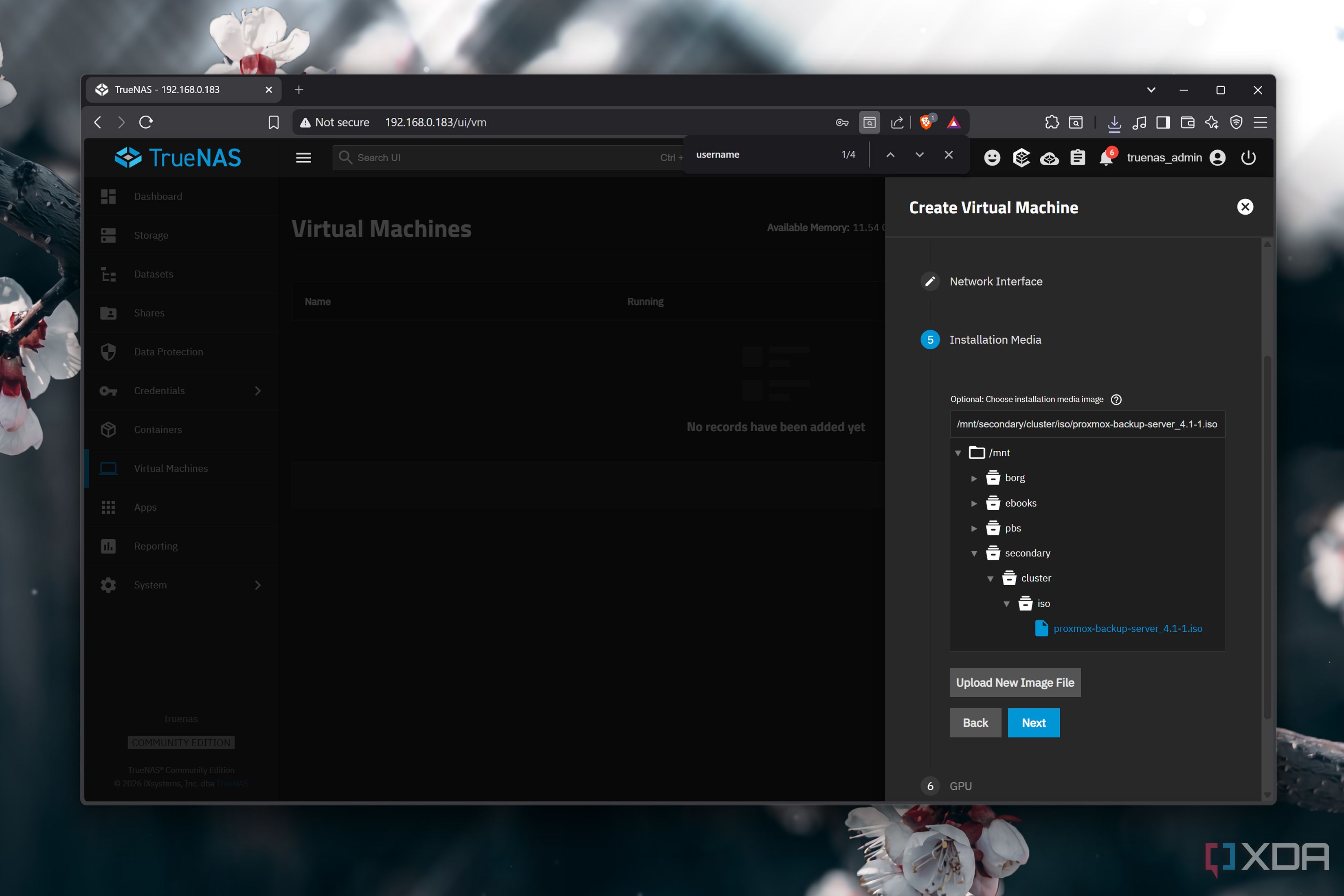Open Brave VPN shield icon
The height and width of the screenshot is (896, 1344).
pyautogui.click(x=1236, y=122)
